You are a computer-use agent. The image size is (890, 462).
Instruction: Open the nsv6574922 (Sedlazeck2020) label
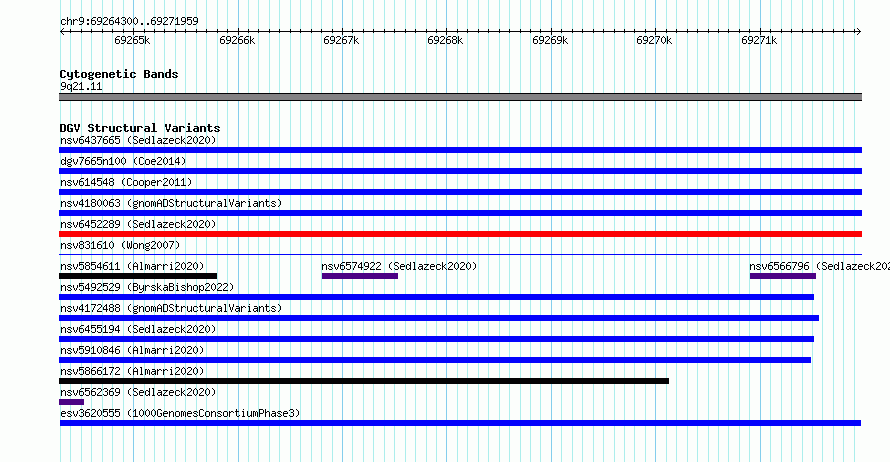(399, 266)
